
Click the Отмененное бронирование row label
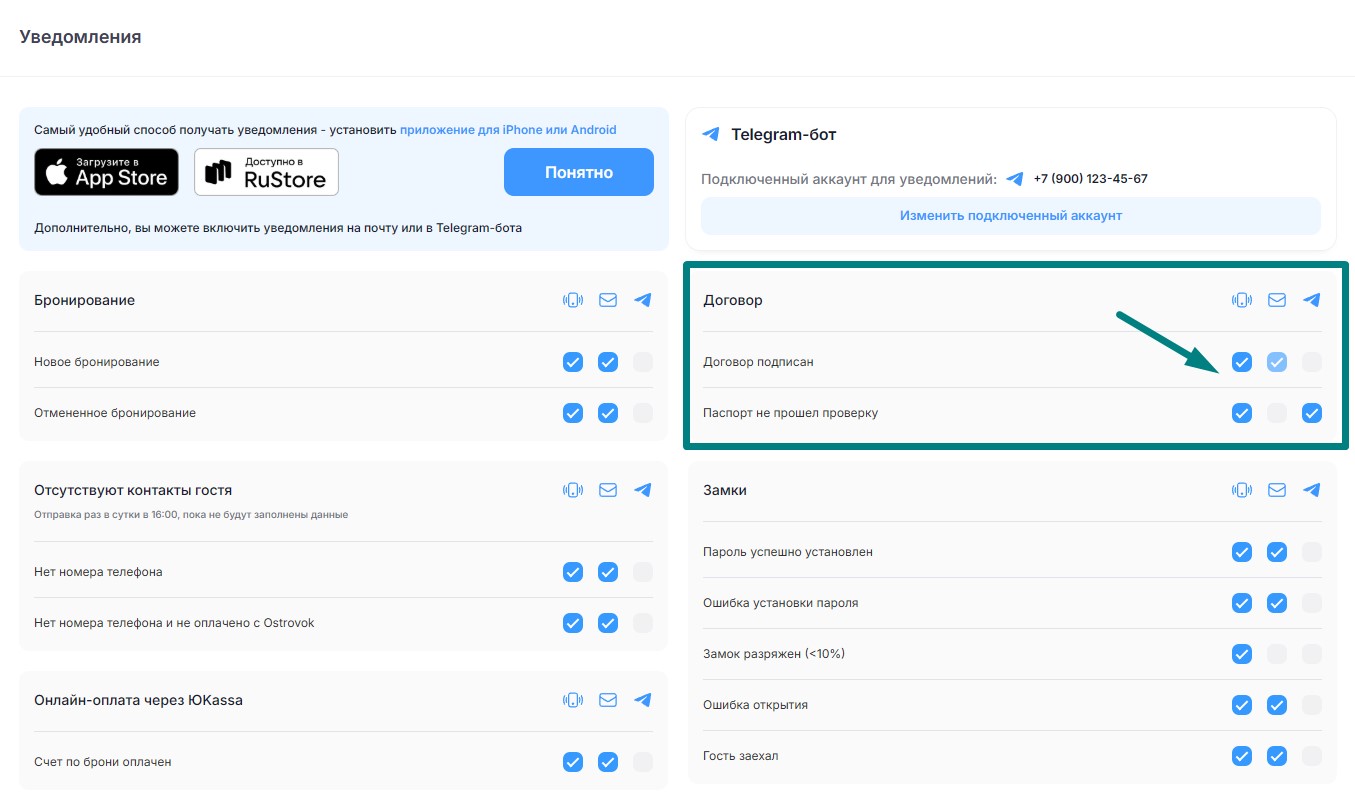click(x=115, y=413)
